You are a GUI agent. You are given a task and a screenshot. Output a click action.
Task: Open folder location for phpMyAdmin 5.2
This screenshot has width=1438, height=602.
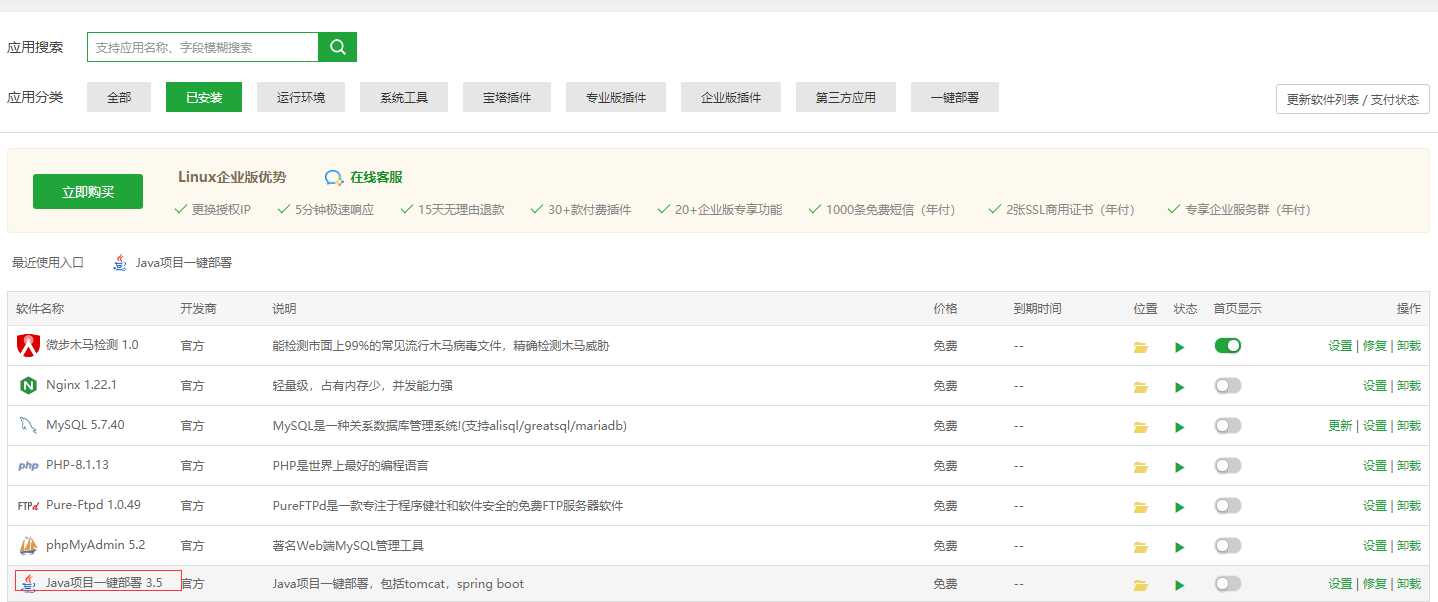pos(1141,547)
